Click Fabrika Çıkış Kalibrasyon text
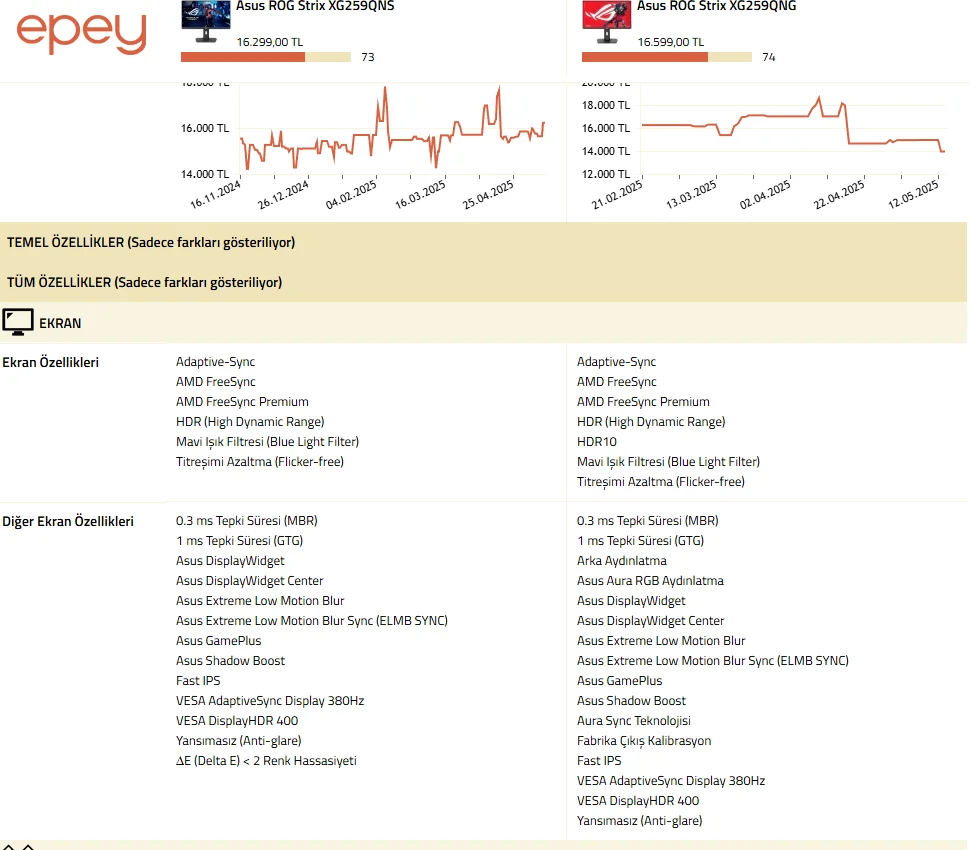Viewport: 970px width, 850px height. pyautogui.click(x=644, y=741)
